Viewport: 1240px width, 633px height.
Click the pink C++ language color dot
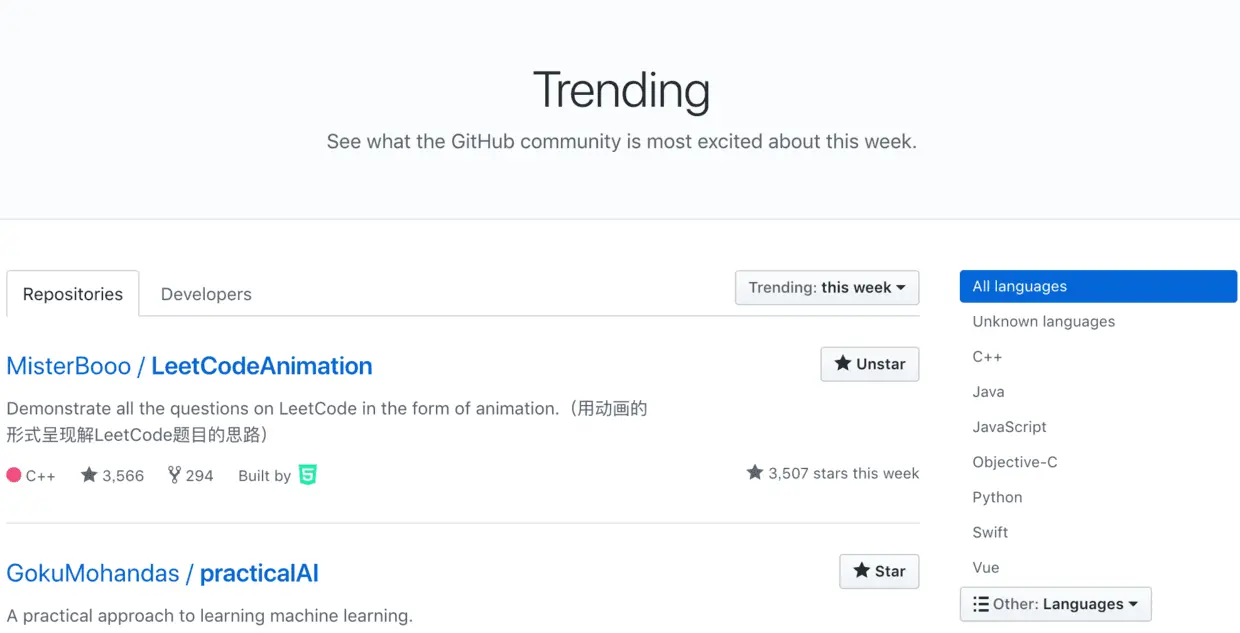pos(14,475)
